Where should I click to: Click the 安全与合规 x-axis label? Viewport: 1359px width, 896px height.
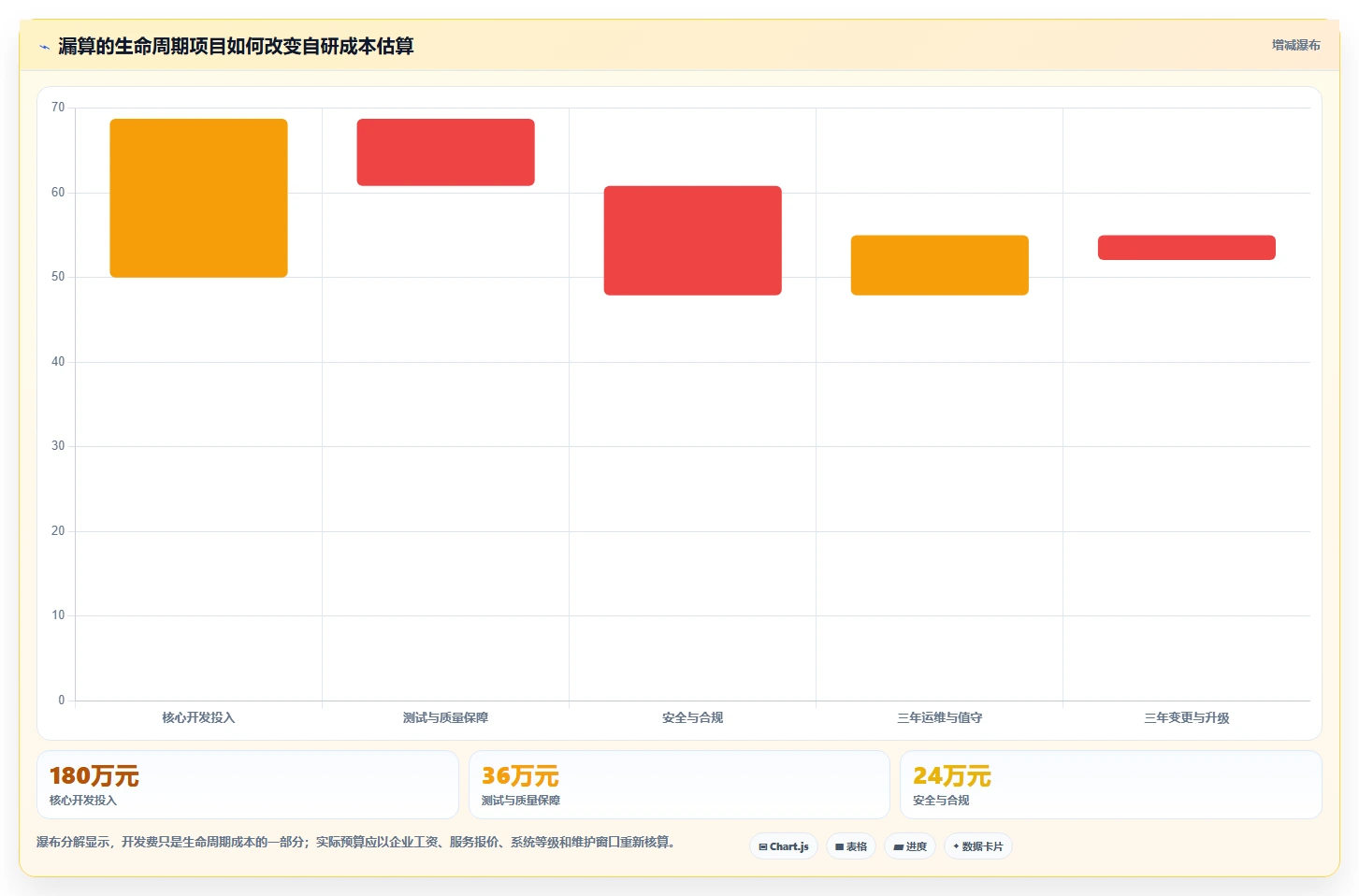click(692, 718)
